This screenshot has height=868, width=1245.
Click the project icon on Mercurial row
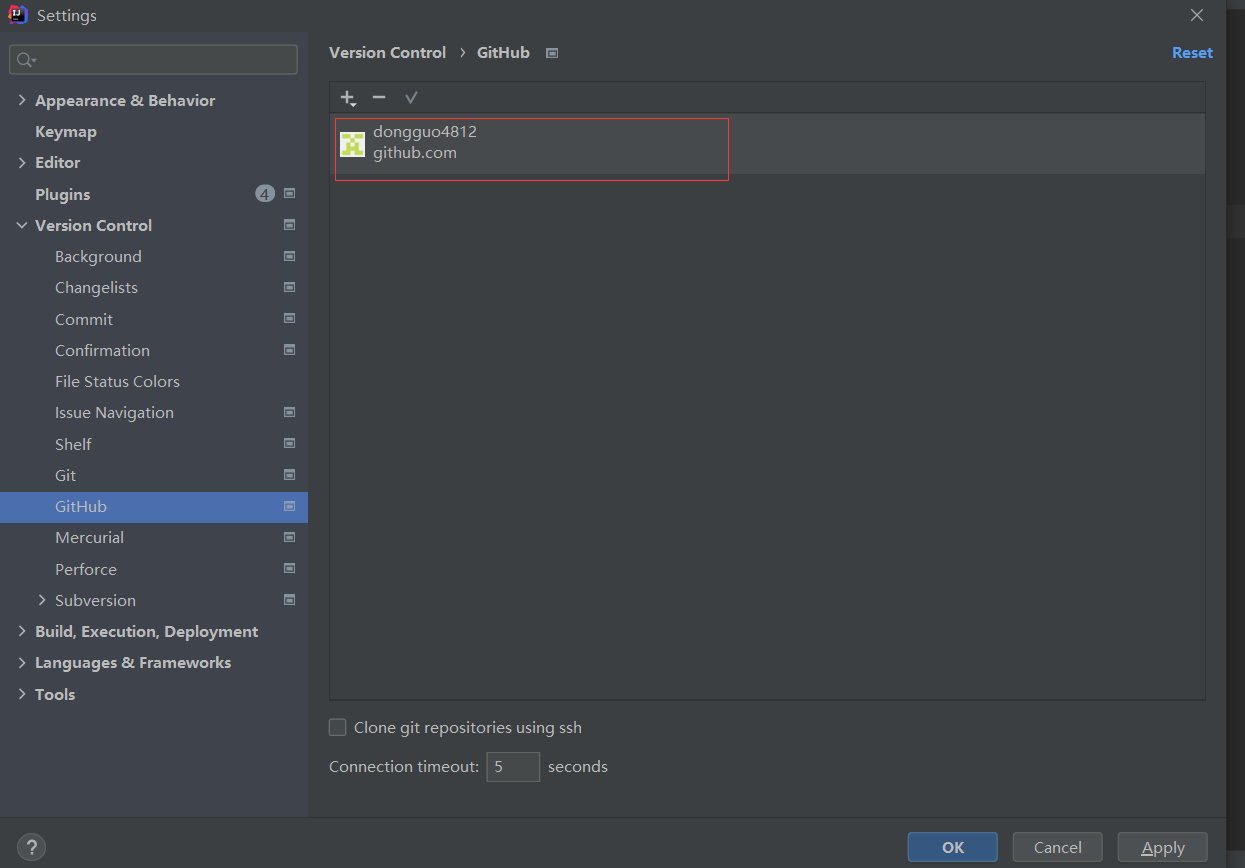point(290,537)
